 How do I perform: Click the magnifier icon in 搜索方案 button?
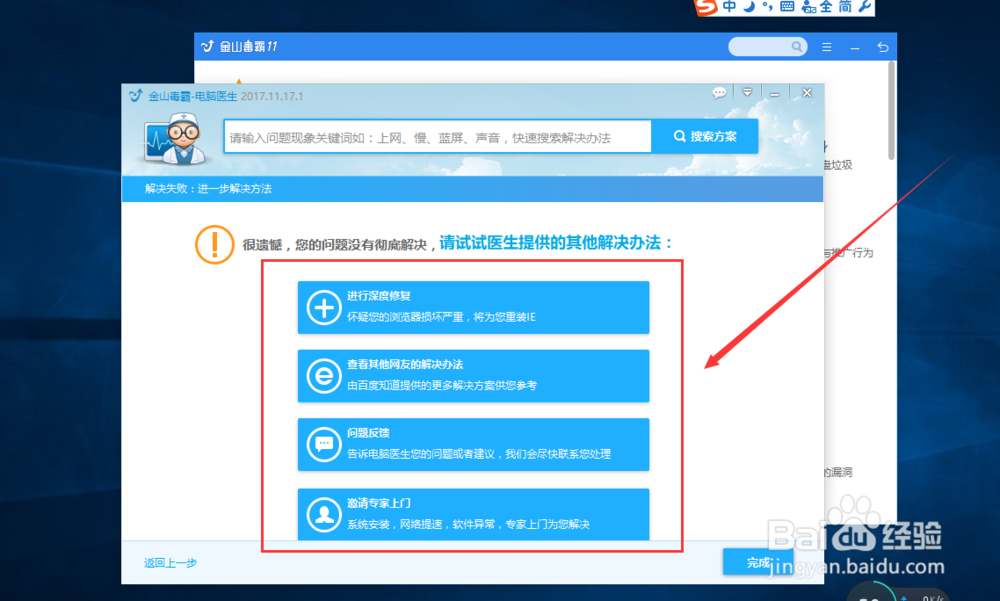click(680, 136)
